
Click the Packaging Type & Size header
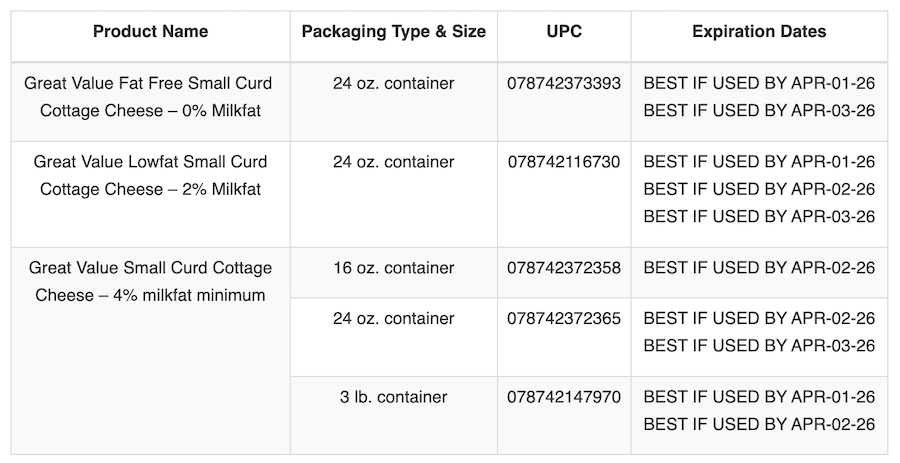[x=393, y=32]
